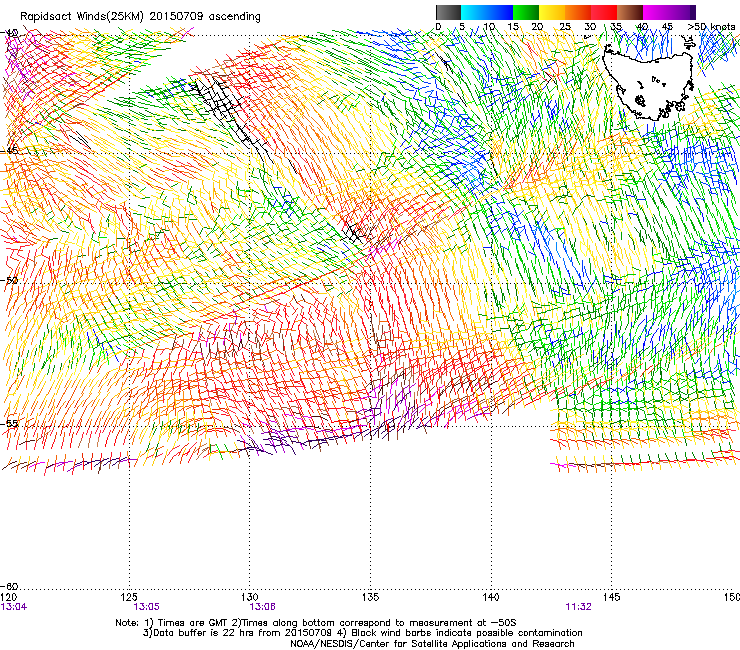Click legend tick label 15
Viewport: 740px width, 650px height.
[x=513, y=27]
